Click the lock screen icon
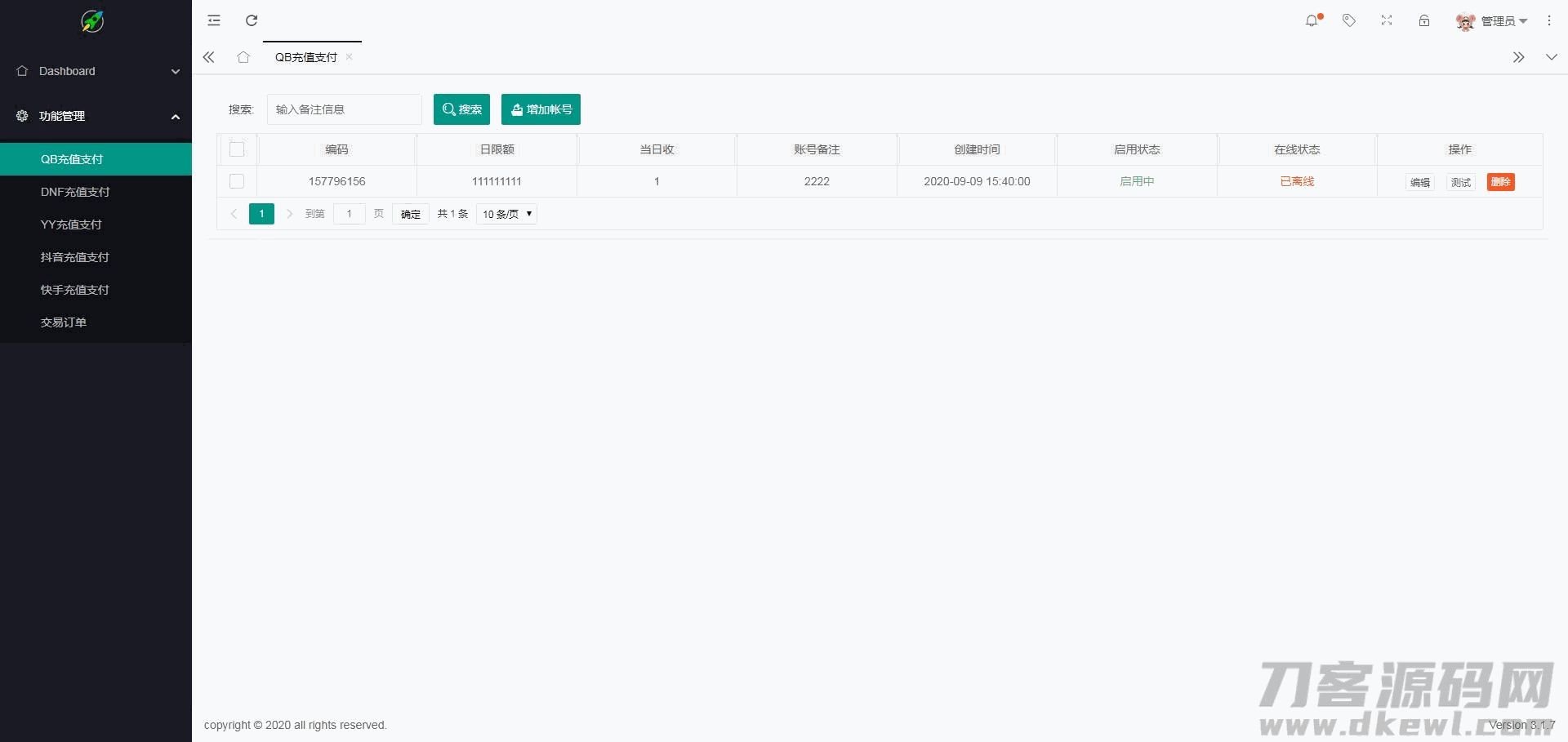Image resolution: width=1568 pixels, height=742 pixels. coord(1424,20)
